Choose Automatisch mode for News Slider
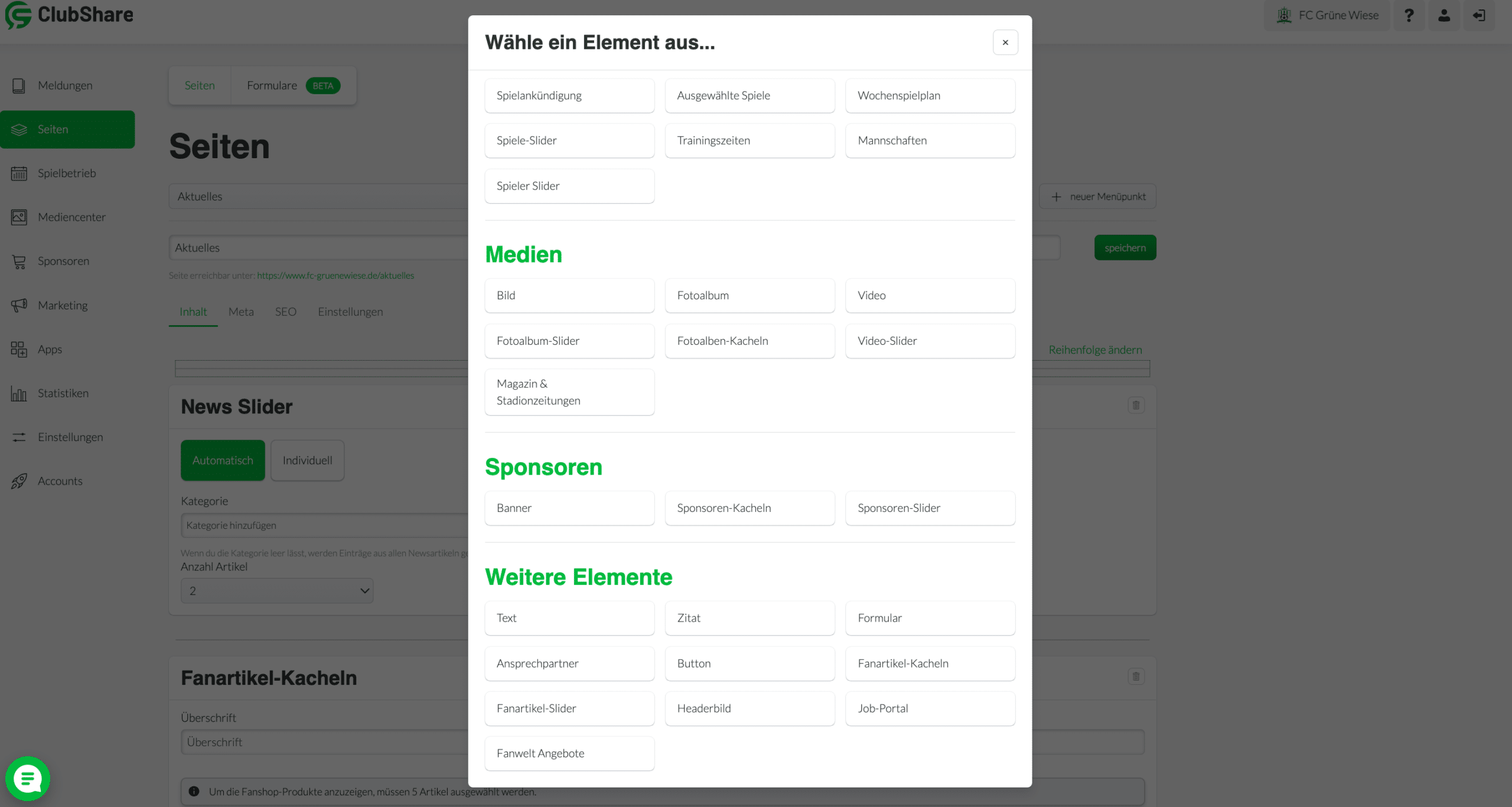This screenshot has width=1512, height=807. pyautogui.click(x=223, y=460)
